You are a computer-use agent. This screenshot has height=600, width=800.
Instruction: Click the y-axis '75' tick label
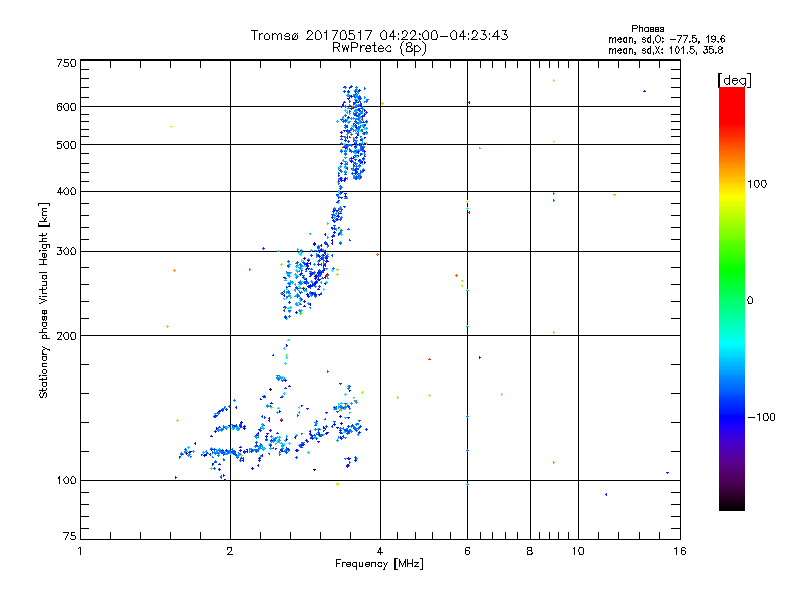point(70,536)
